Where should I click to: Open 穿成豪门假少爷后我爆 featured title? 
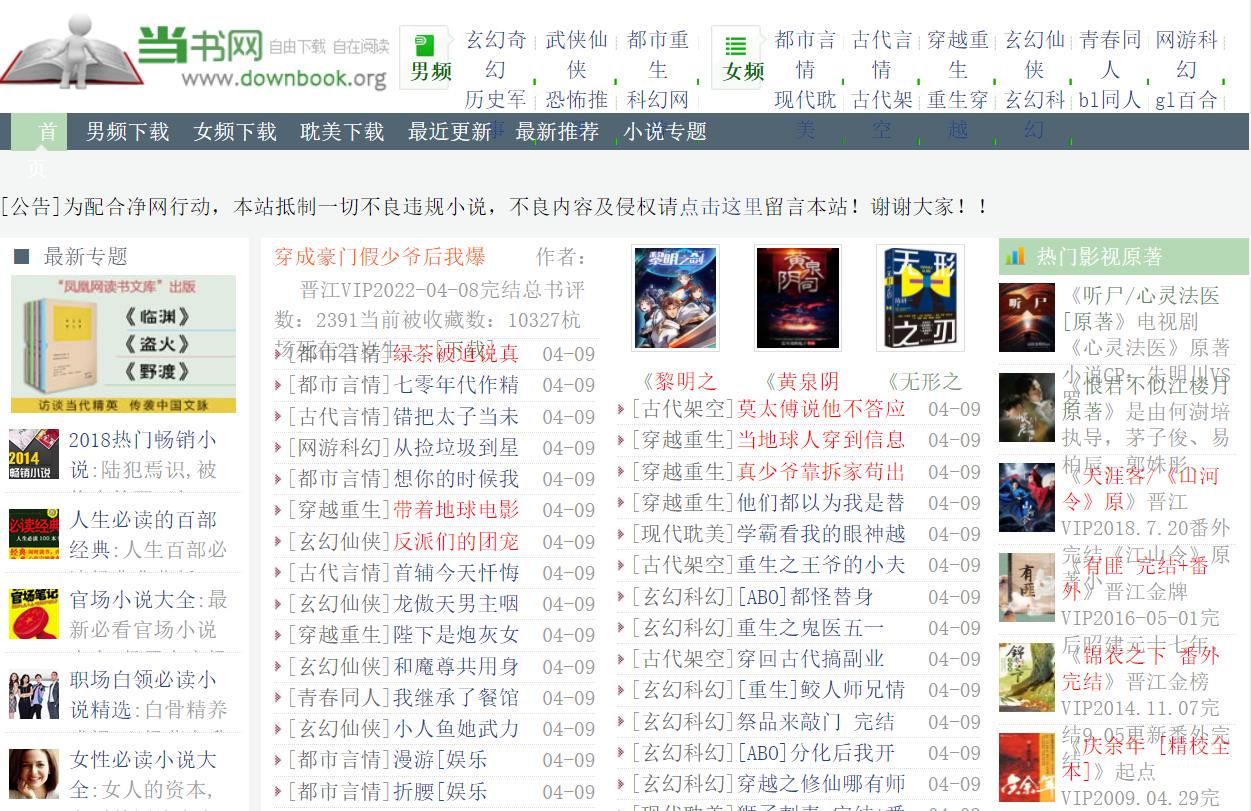click(x=380, y=257)
